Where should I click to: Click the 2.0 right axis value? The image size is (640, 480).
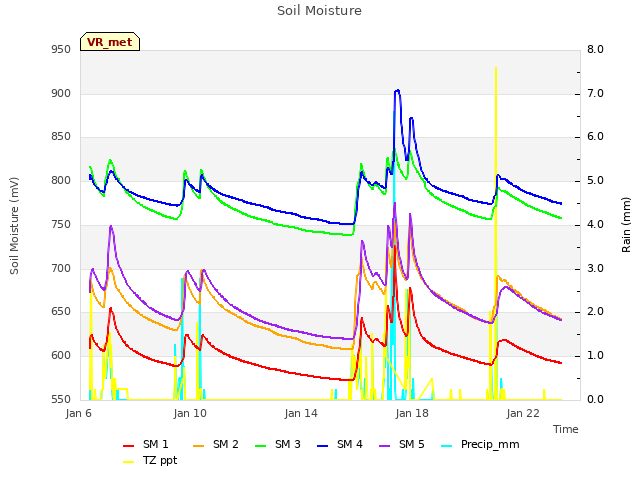595,312
